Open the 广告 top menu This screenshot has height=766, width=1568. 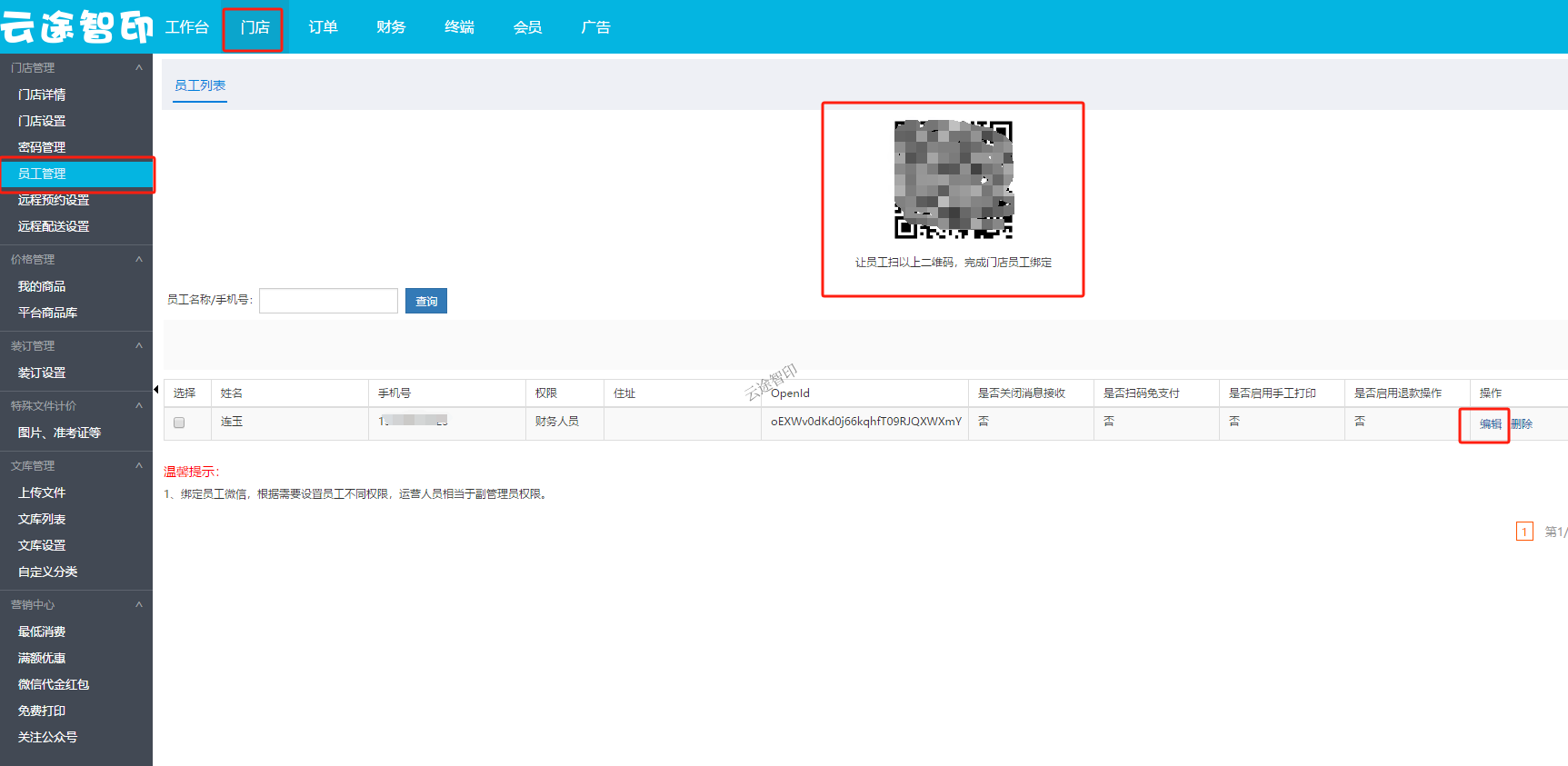click(x=595, y=27)
